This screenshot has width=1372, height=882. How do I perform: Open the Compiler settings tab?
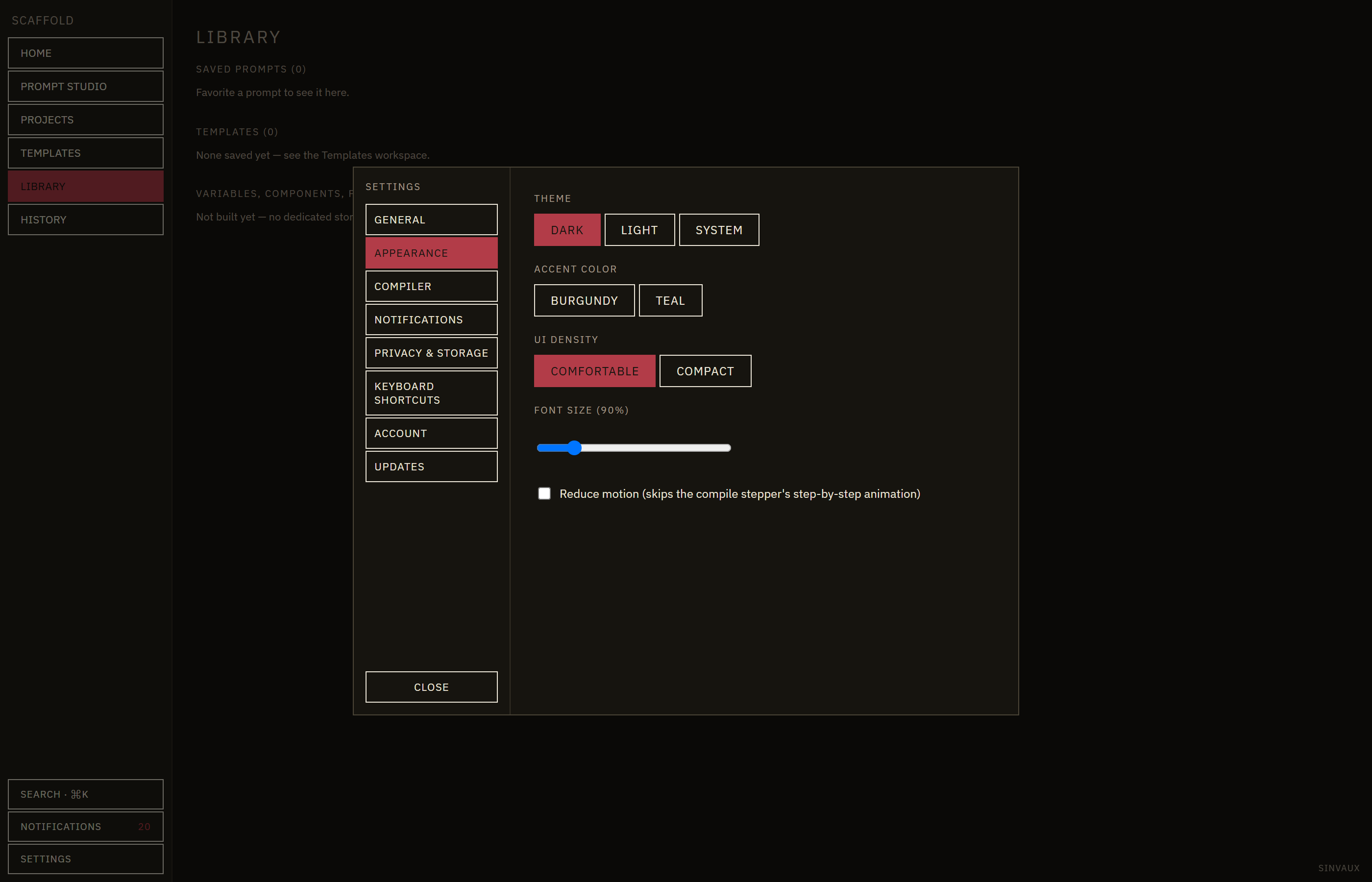(431, 286)
